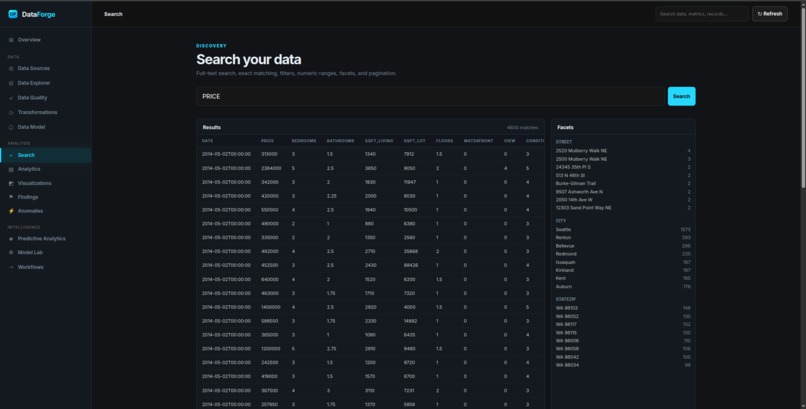Click the Visualizations sidebar icon

click(11, 183)
